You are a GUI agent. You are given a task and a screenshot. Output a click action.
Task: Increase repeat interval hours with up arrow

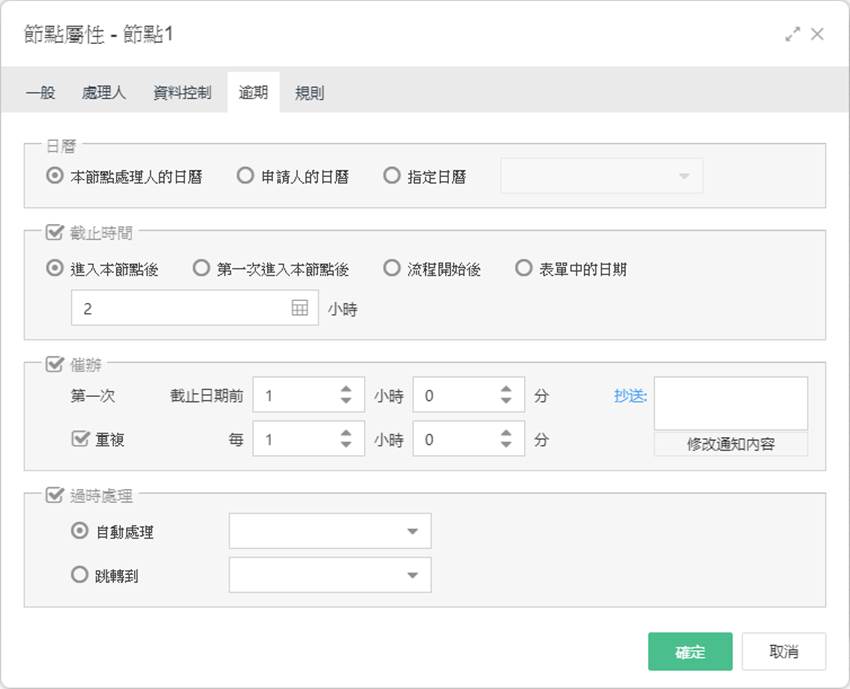pyautogui.click(x=346, y=433)
